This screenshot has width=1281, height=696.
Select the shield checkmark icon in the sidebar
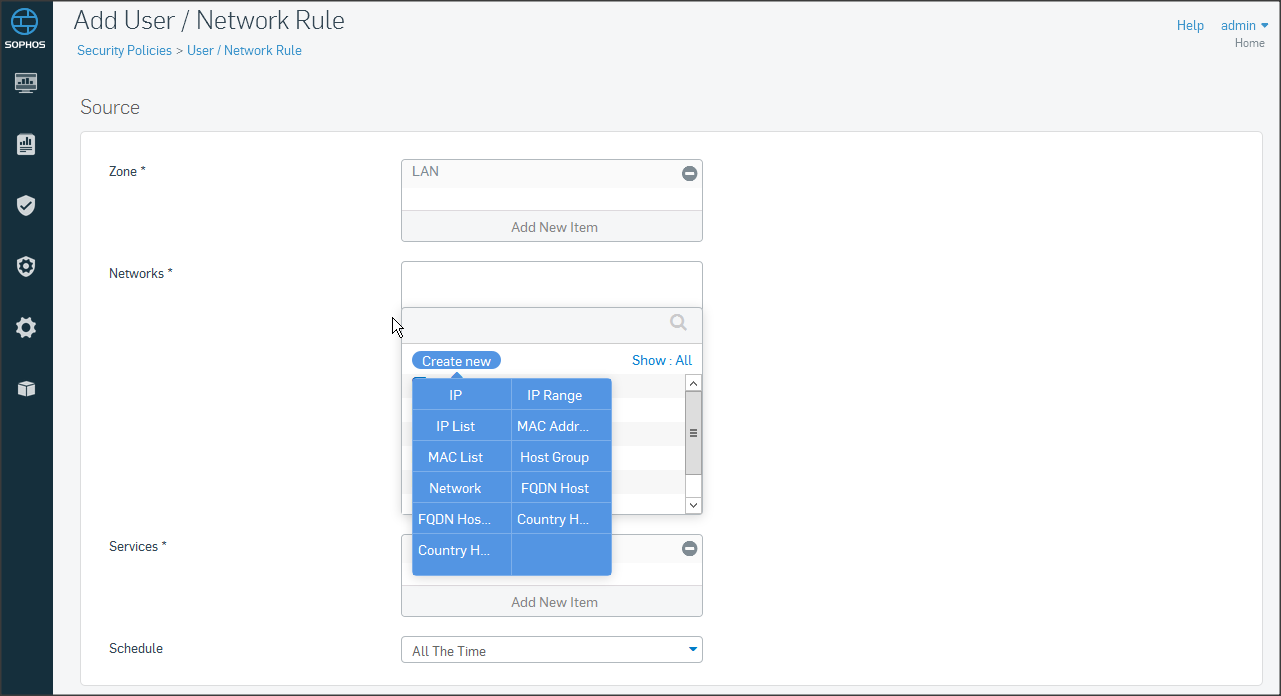tap(26, 206)
